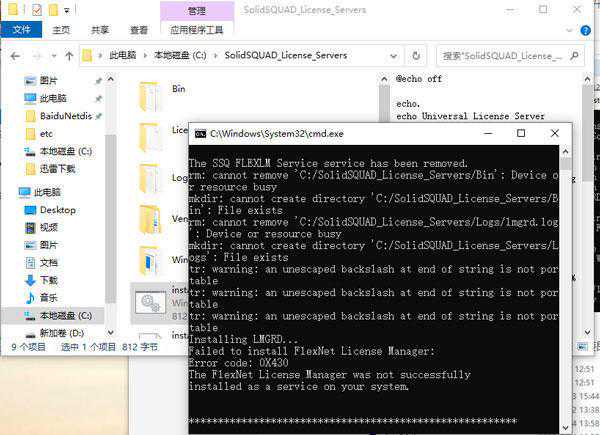Collapse the 此电脑 tree node
Screen dimensions: 600x435
(x=10, y=192)
